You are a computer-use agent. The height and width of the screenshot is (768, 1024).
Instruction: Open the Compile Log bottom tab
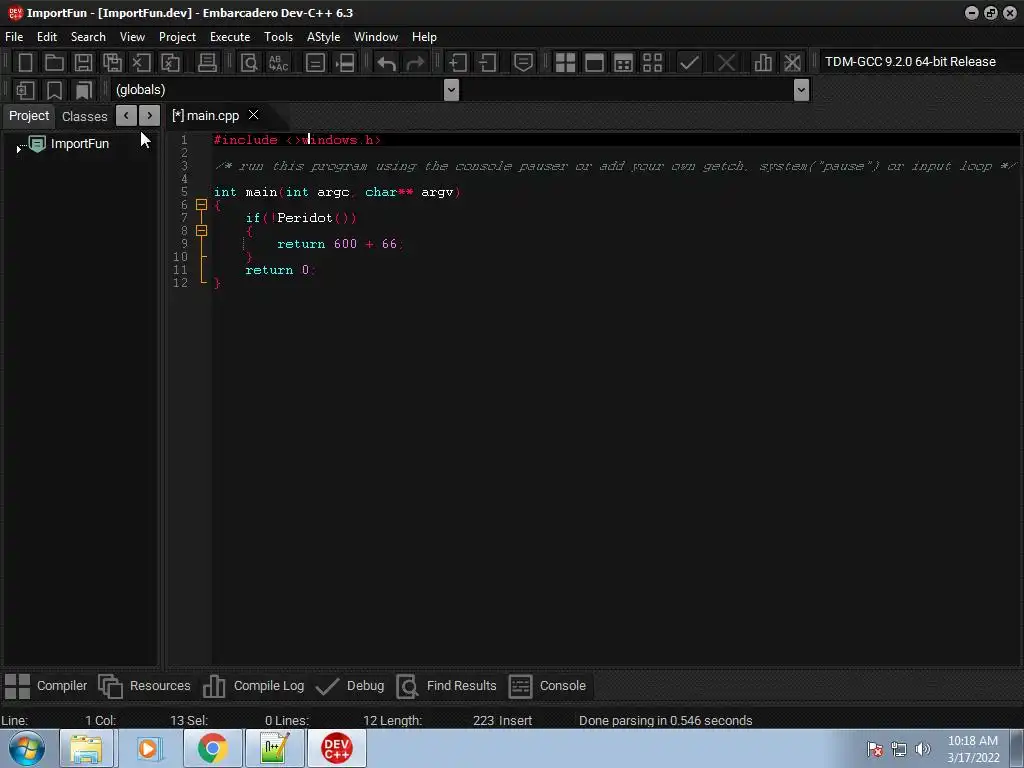click(254, 686)
